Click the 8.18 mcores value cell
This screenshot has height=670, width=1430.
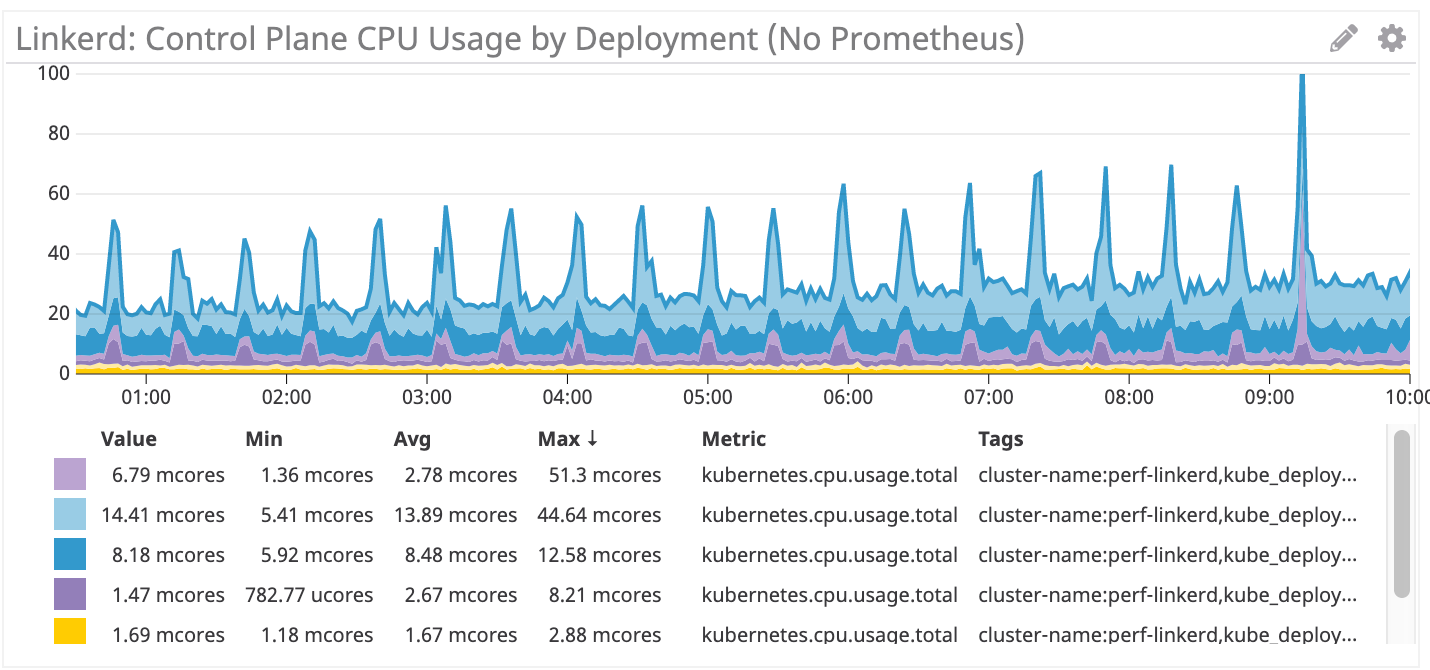pos(168,555)
